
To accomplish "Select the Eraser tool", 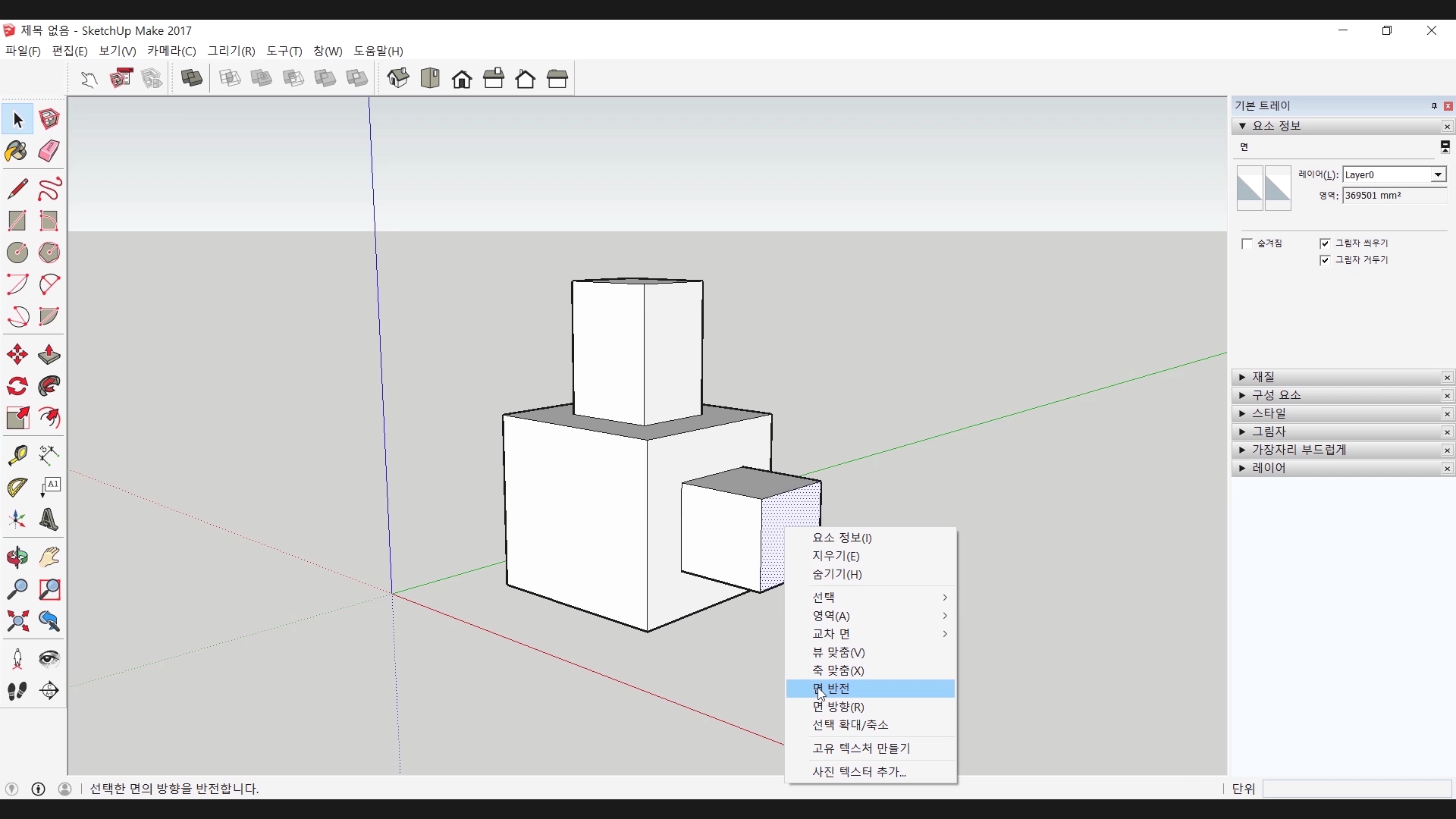I will coord(49,152).
